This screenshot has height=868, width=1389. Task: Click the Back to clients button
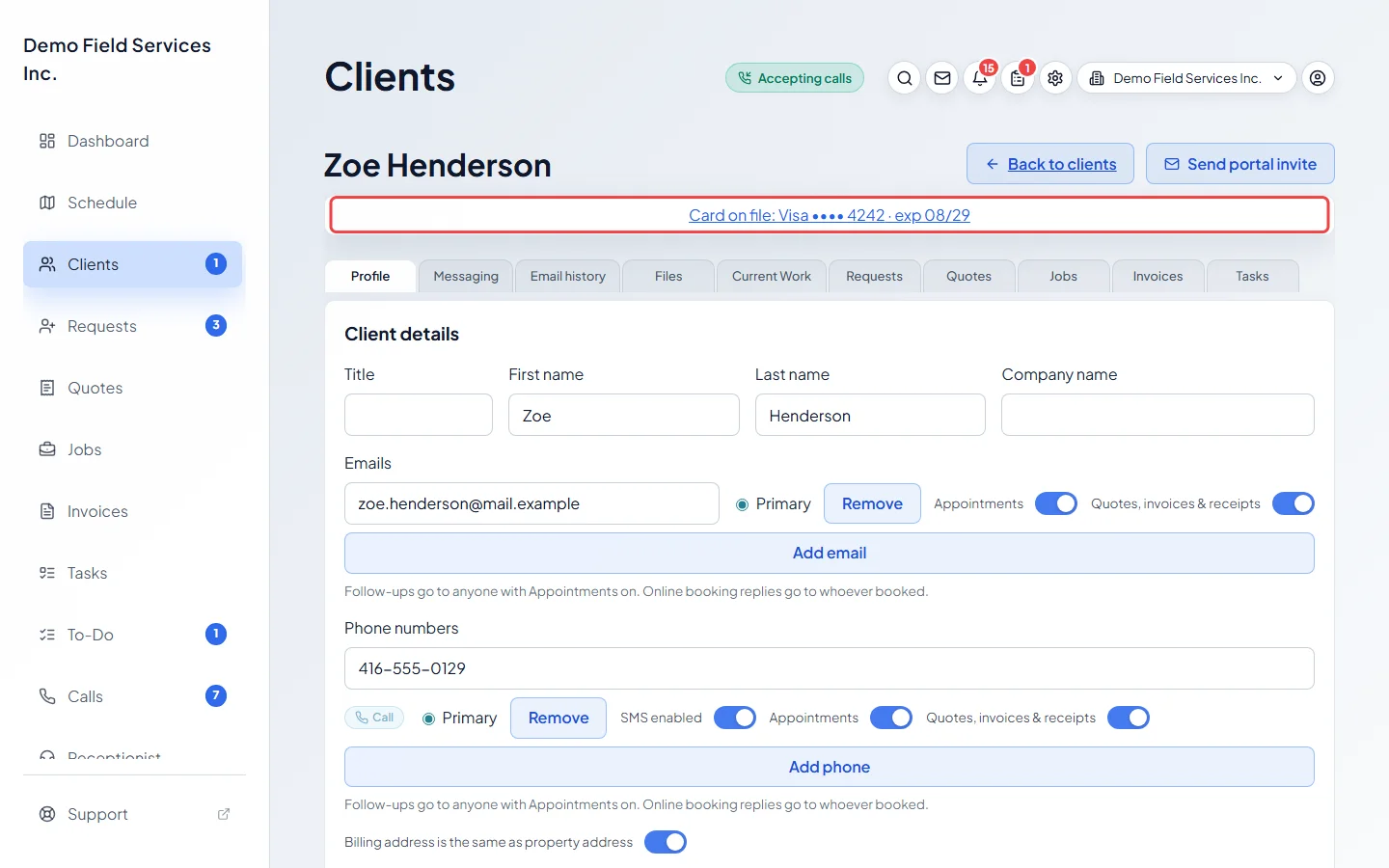[1050, 164]
